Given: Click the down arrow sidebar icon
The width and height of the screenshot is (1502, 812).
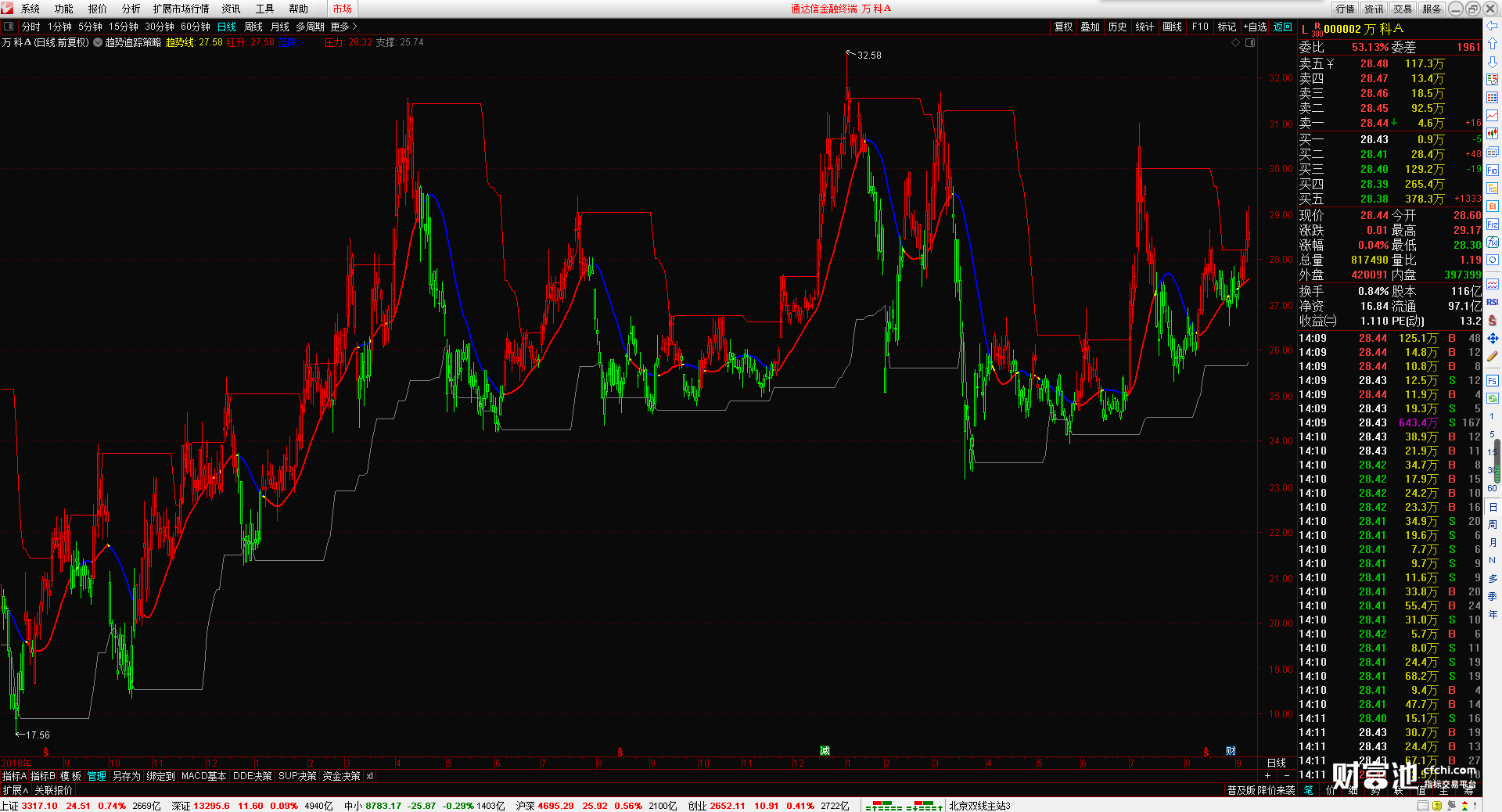Looking at the screenshot, I should 1493,62.
